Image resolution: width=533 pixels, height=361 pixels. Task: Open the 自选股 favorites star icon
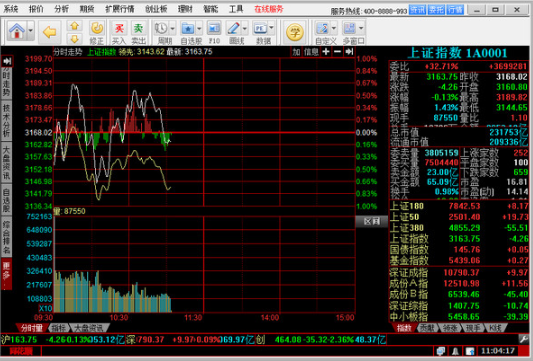[188, 29]
